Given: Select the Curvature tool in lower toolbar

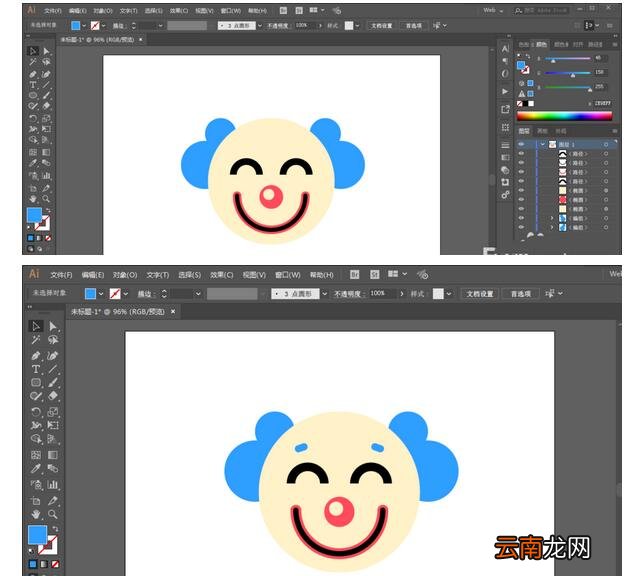Looking at the screenshot, I should click(x=52, y=356).
